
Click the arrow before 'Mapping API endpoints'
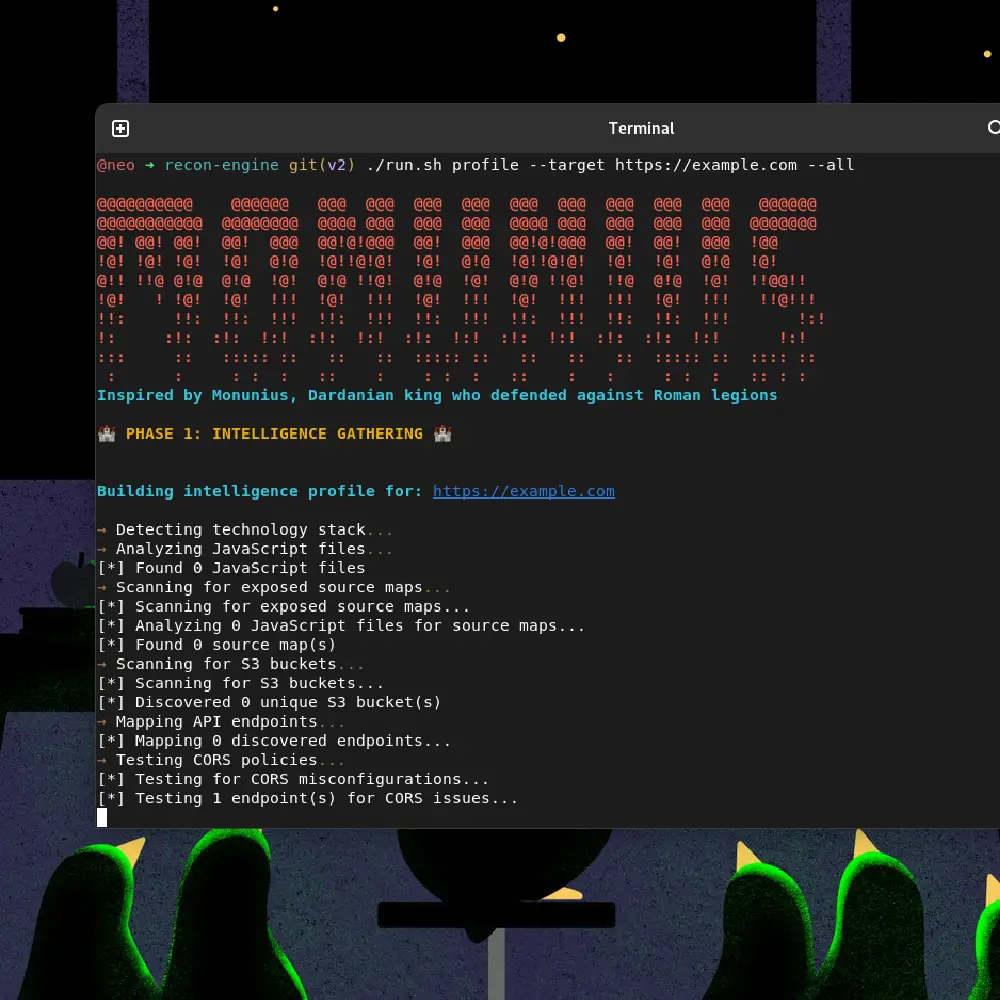tap(102, 722)
